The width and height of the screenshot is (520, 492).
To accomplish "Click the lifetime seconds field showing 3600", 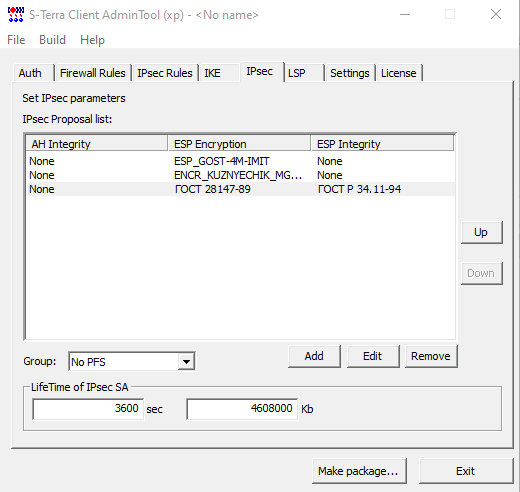I will coord(88,409).
